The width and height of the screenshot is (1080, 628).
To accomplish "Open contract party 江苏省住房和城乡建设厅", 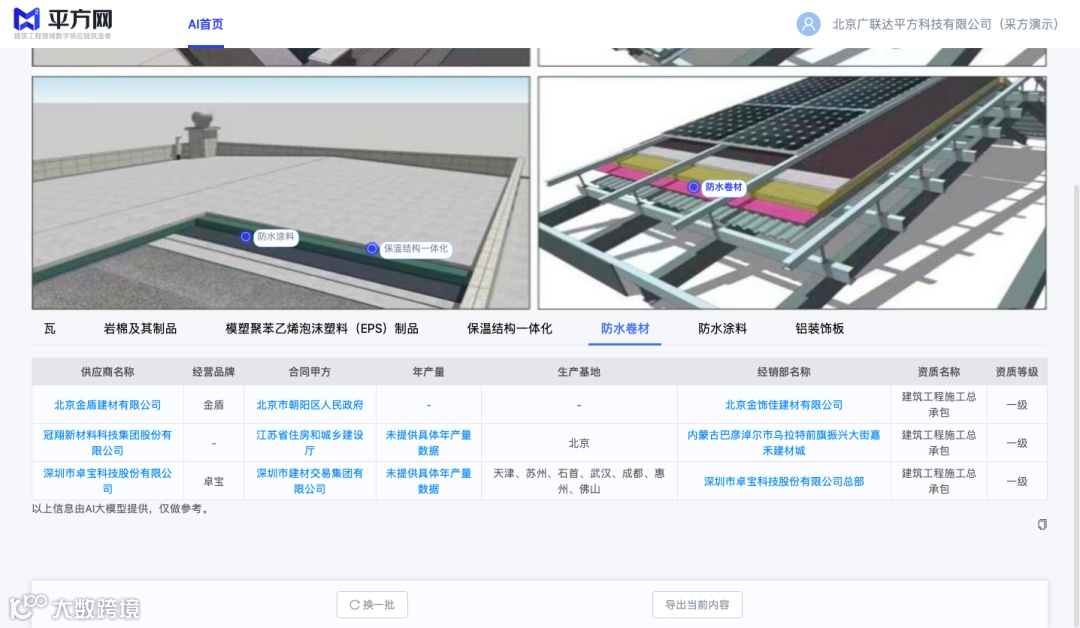I will tap(310, 443).
